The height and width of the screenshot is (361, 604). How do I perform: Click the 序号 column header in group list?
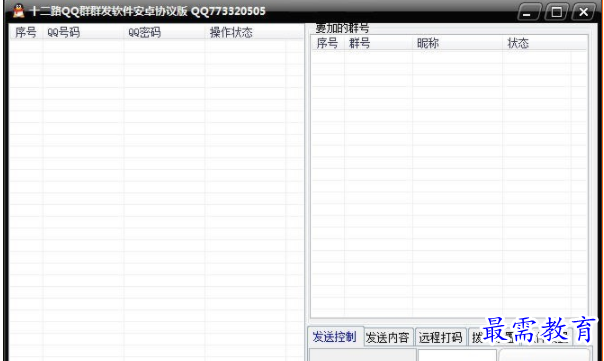tap(327, 43)
